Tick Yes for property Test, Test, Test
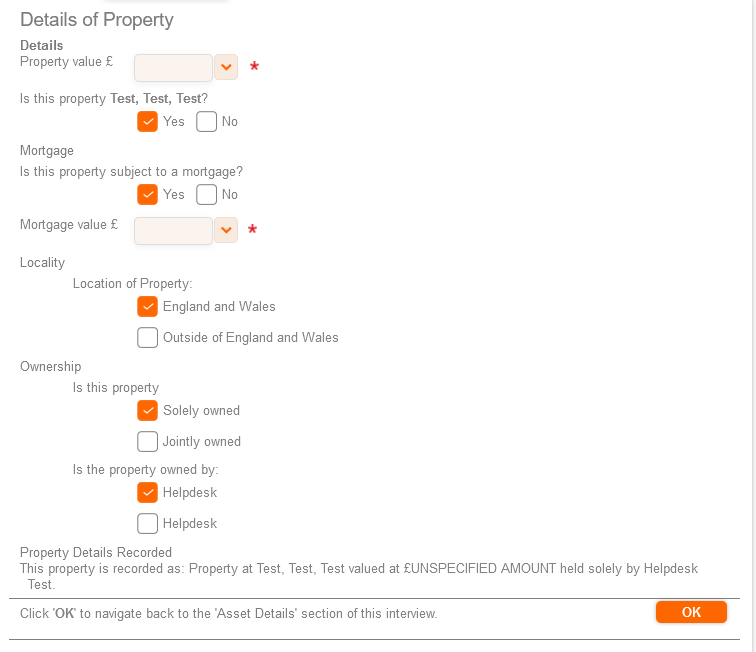The image size is (756, 652). click(148, 122)
